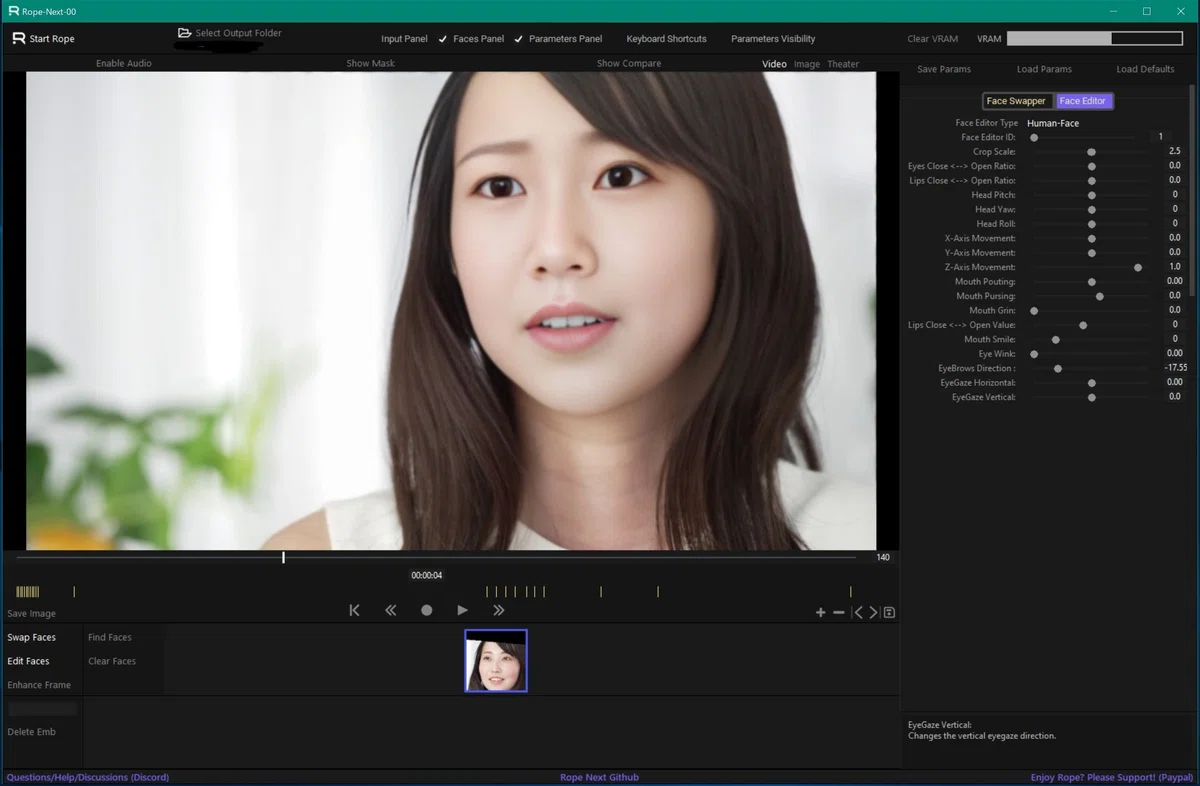Play the video with the play icon

click(462, 610)
